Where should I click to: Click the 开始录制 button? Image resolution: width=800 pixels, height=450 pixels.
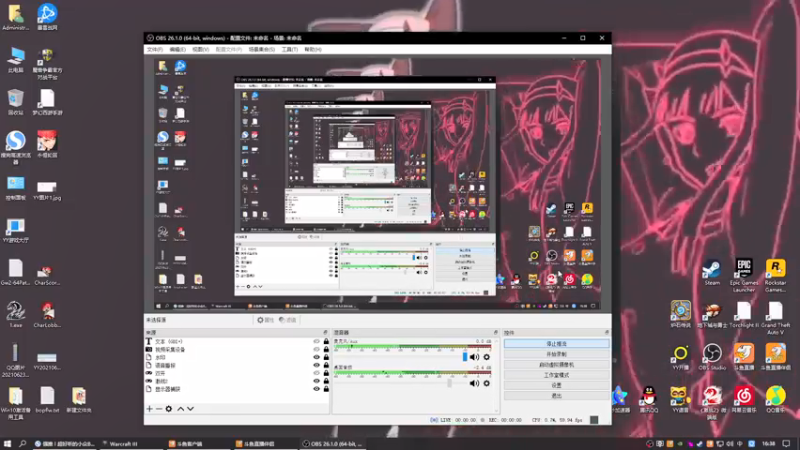pyautogui.click(x=556, y=354)
